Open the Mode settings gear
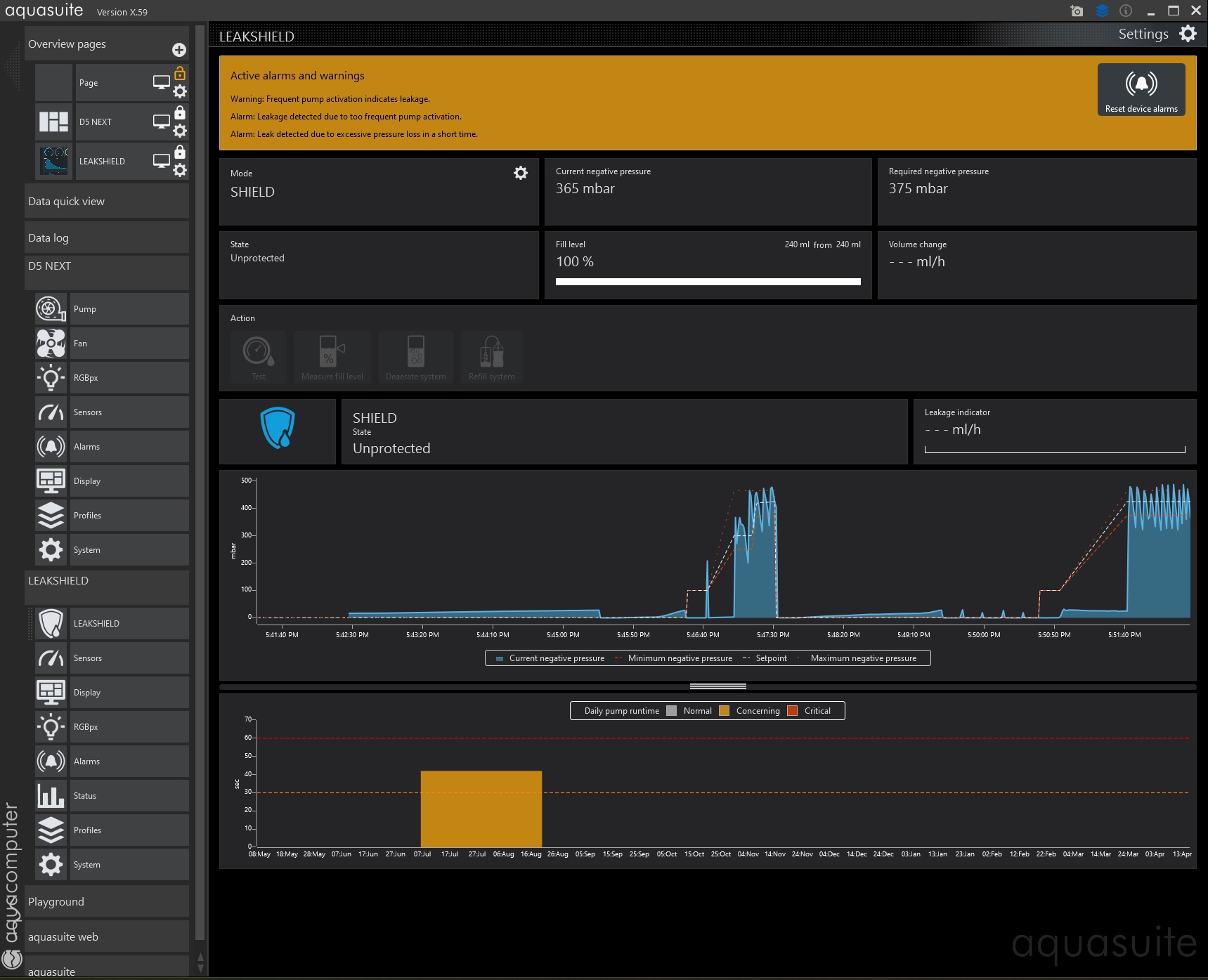The image size is (1208, 980). pos(520,173)
